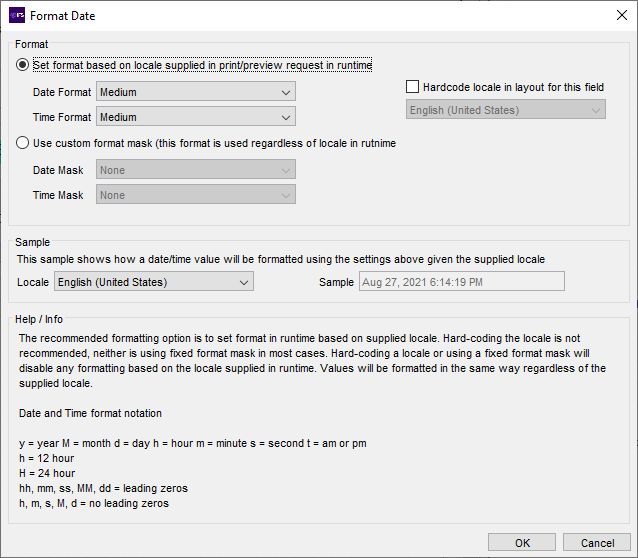Open the Locale dropdown in the Sample section
The height and width of the screenshot is (558, 638).
coord(154,282)
